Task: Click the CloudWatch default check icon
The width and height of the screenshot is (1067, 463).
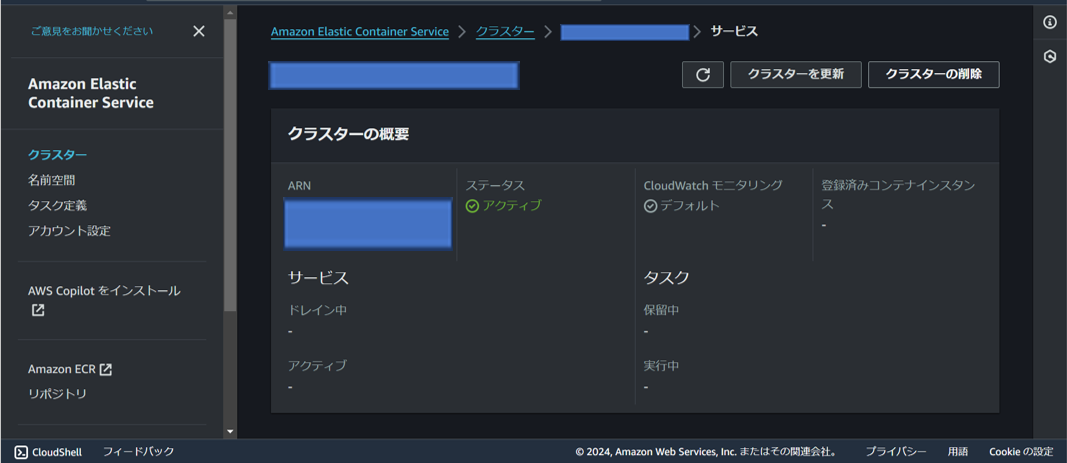Action: coord(651,206)
